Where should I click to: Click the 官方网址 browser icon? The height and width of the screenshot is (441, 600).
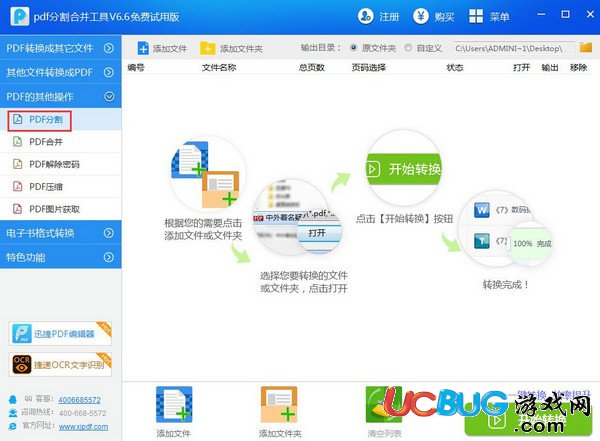[x=13, y=426]
